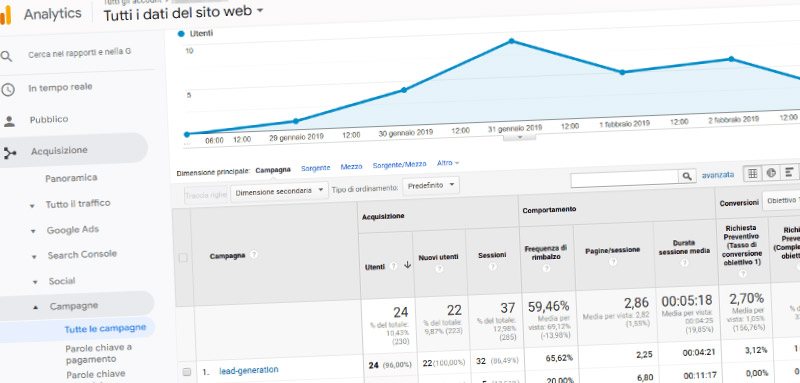Switch to data table grid view
800x383 pixels.
[x=752, y=173]
